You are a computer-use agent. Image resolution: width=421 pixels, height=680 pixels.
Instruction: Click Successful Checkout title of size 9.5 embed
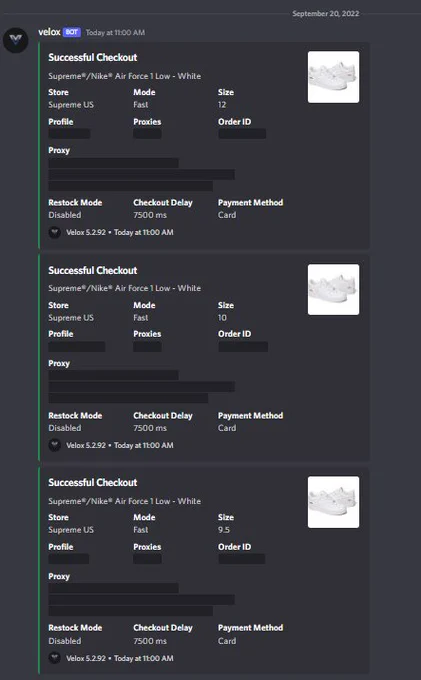coord(92,483)
